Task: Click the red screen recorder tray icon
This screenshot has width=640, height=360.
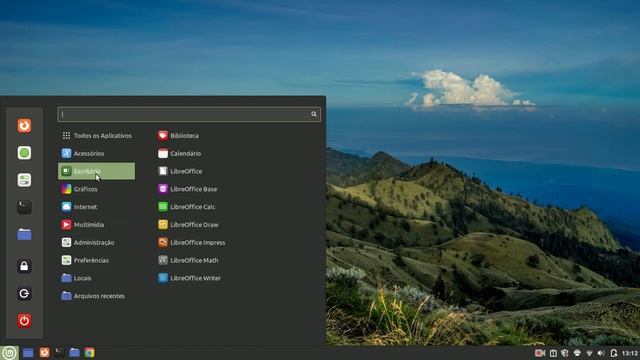Action: (x=540, y=353)
